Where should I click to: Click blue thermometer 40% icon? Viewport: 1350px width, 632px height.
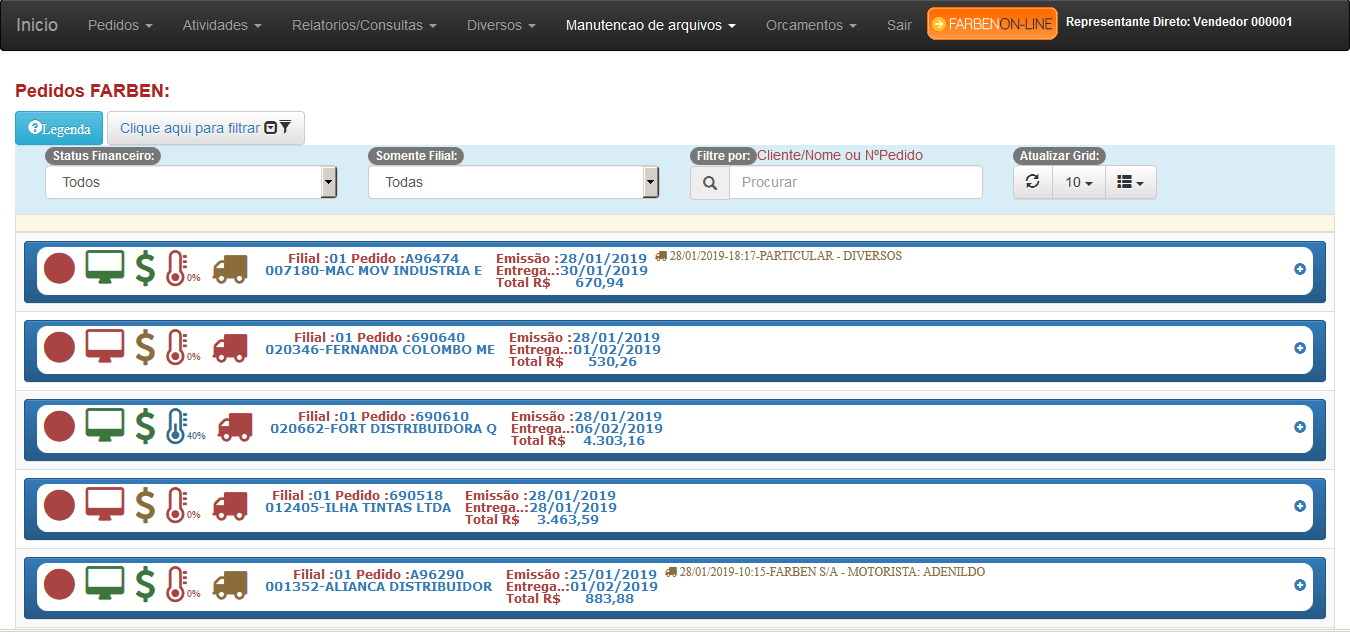[x=177, y=426]
